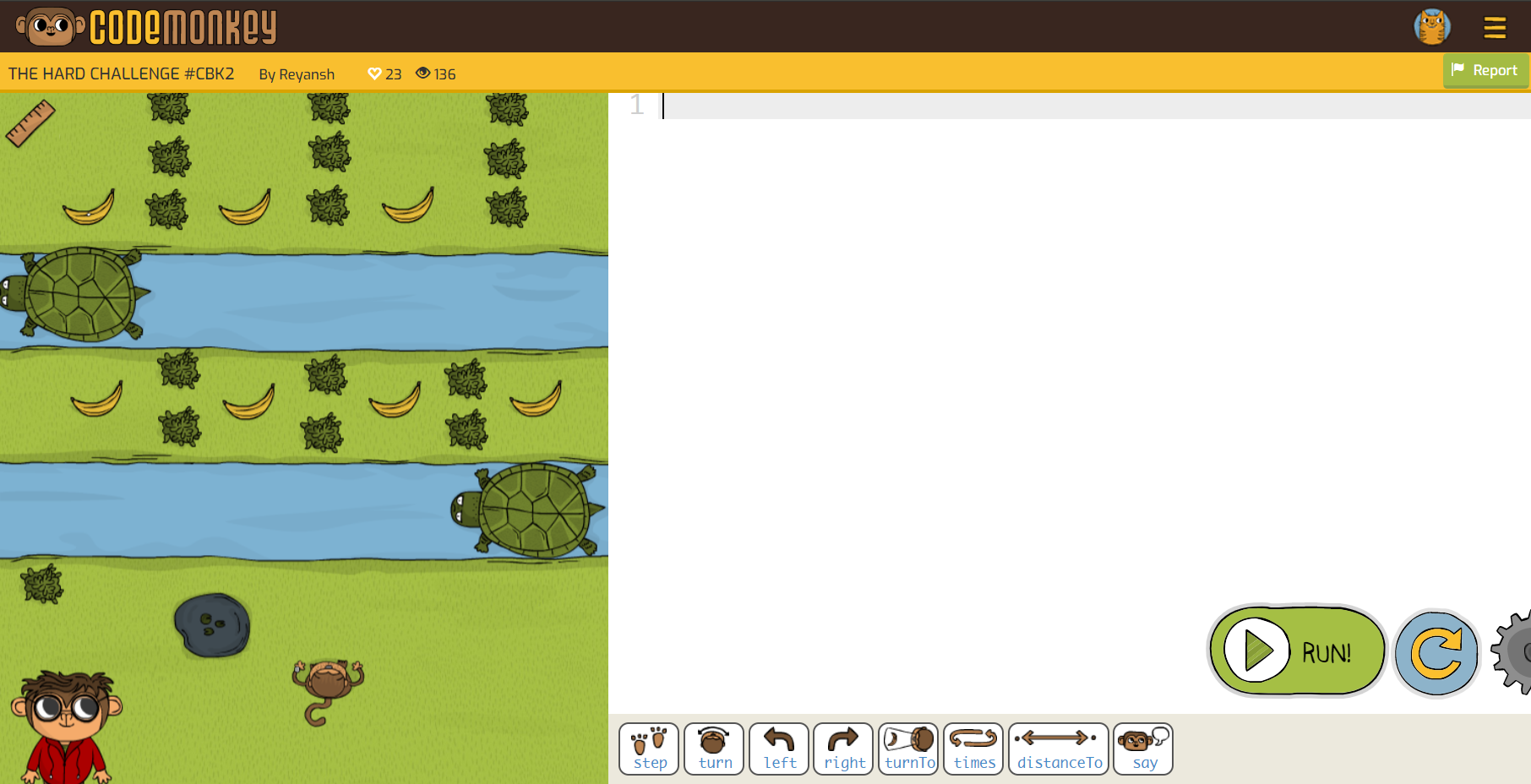Insert the turn command
This screenshot has width=1531, height=784.
(714, 749)
